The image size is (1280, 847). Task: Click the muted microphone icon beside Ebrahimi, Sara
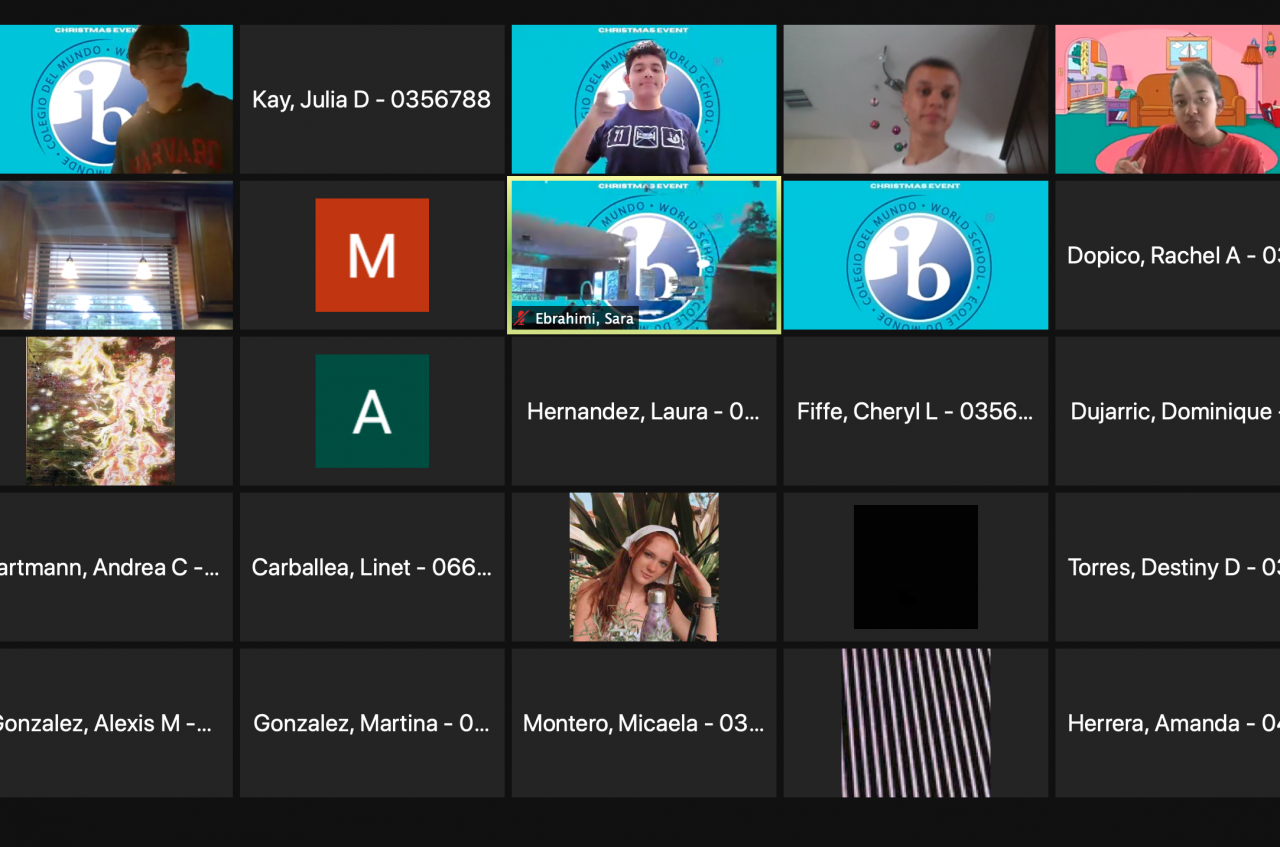coord(522,319)
